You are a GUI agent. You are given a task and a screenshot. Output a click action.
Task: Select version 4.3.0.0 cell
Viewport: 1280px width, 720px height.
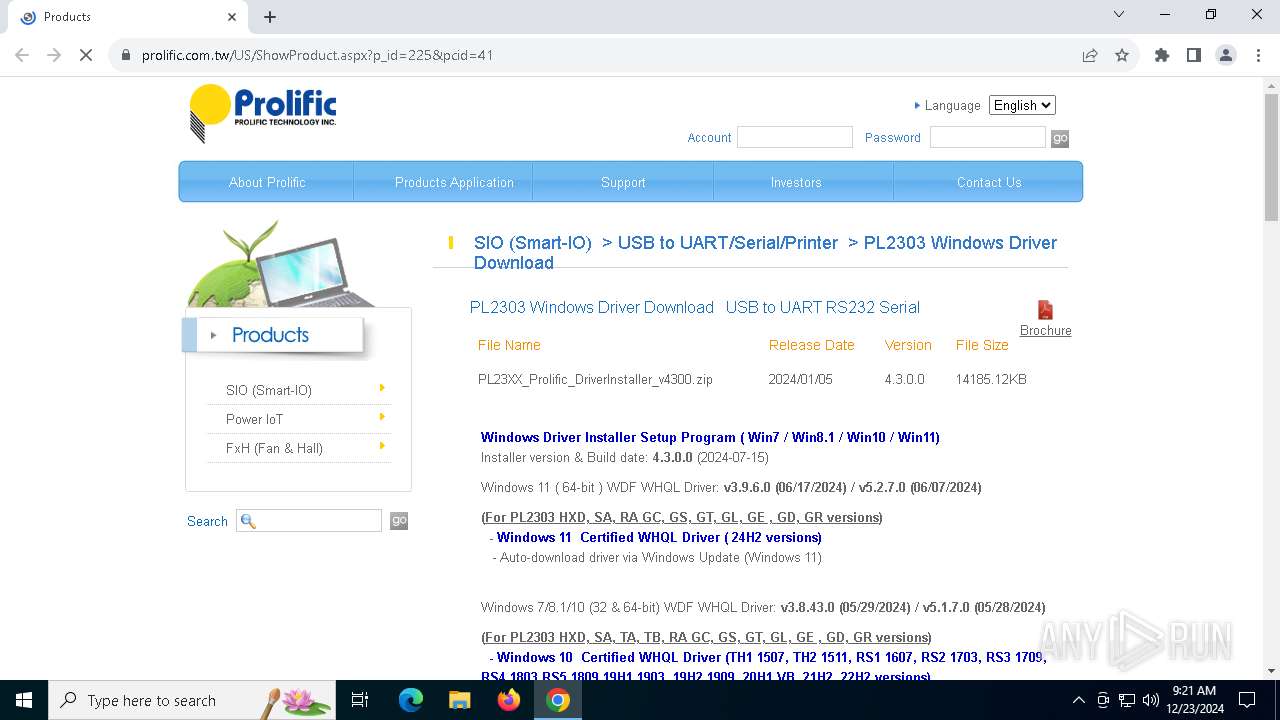pos(905,379)
